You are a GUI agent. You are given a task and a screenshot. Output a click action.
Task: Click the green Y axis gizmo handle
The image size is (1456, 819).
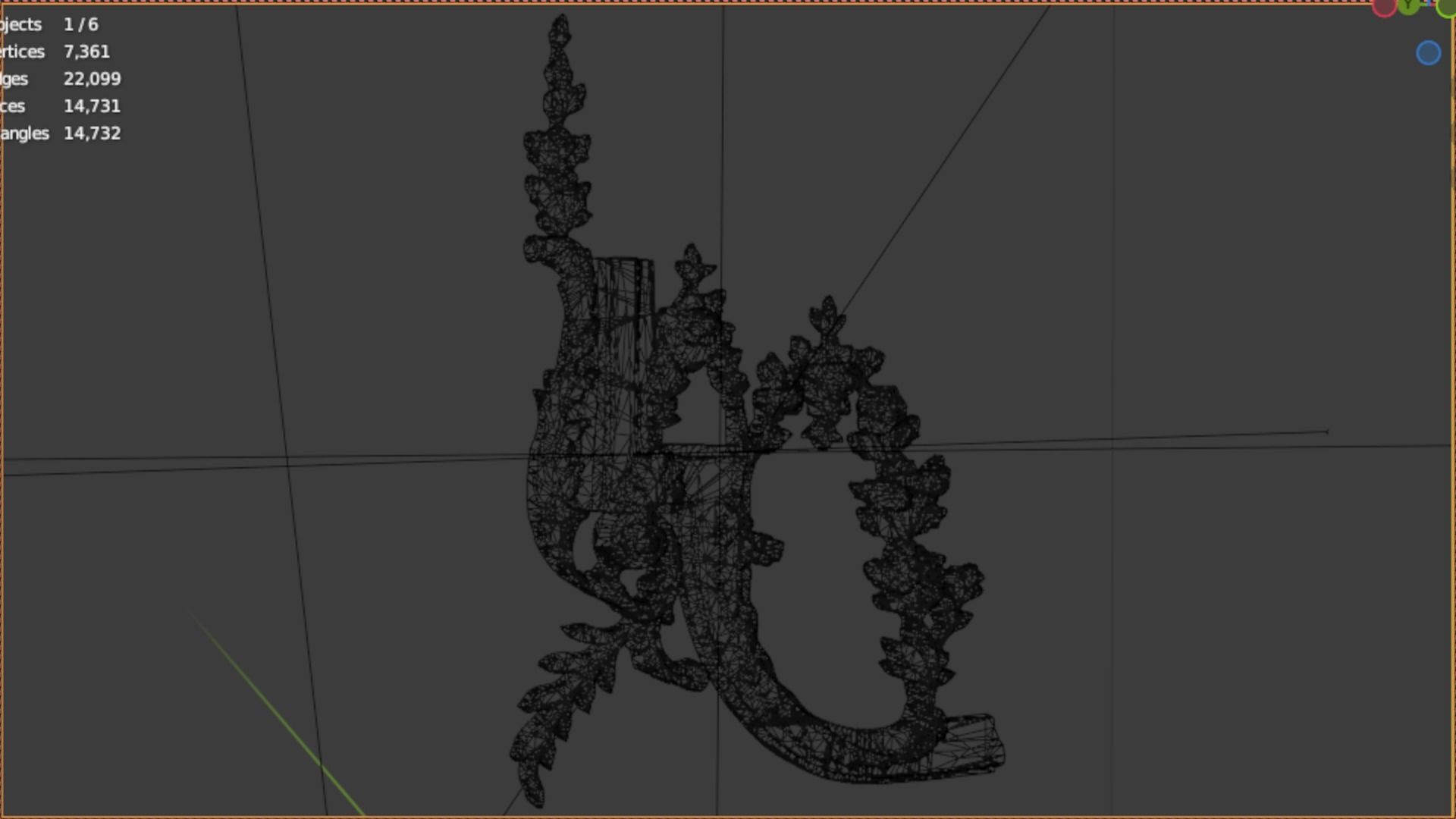click(1408, 6)
